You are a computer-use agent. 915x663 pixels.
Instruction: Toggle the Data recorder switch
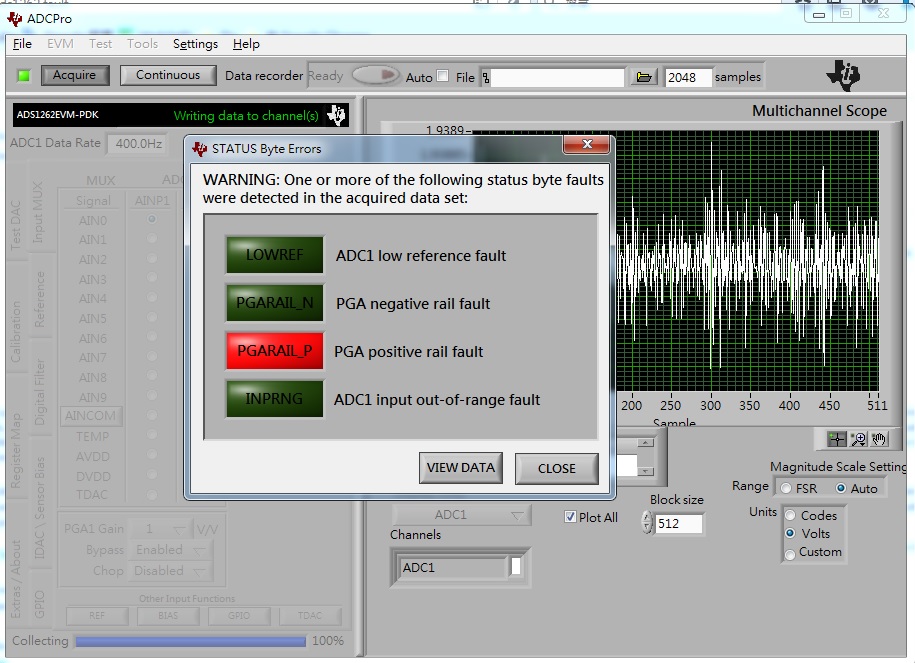[x=375, y=75]
